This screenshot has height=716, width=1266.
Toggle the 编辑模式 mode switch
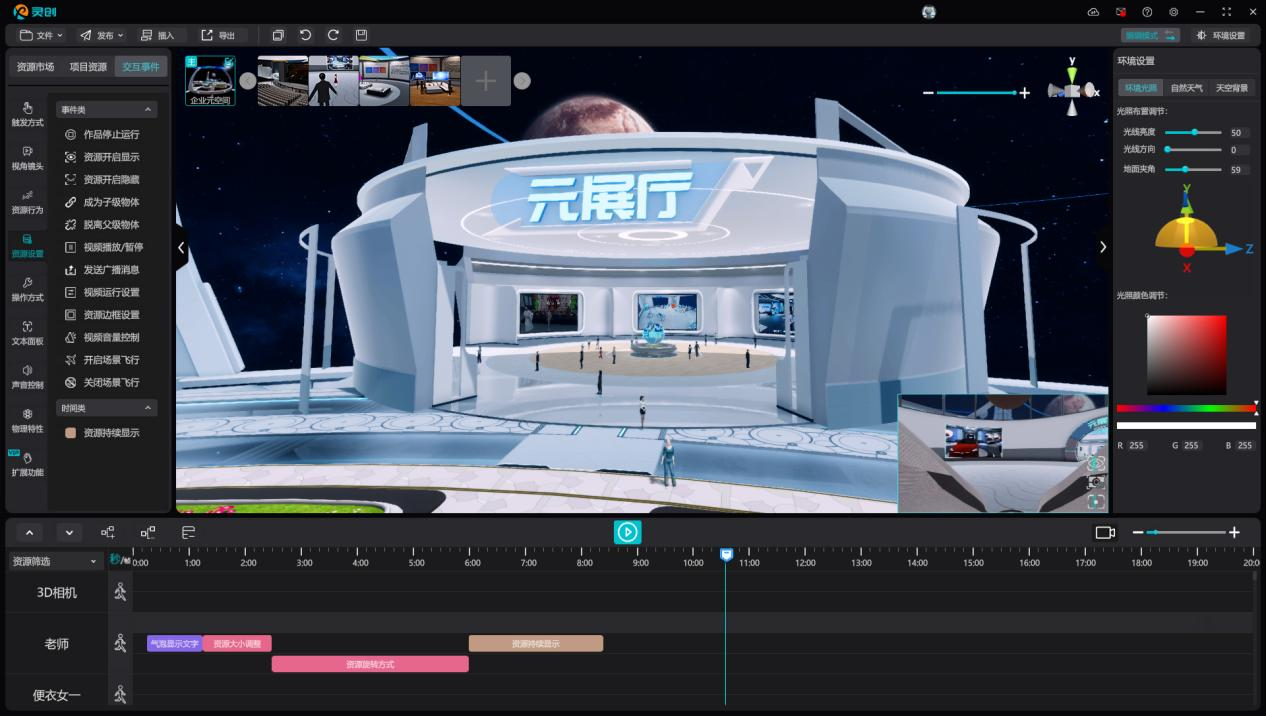tap(1150, 35)
